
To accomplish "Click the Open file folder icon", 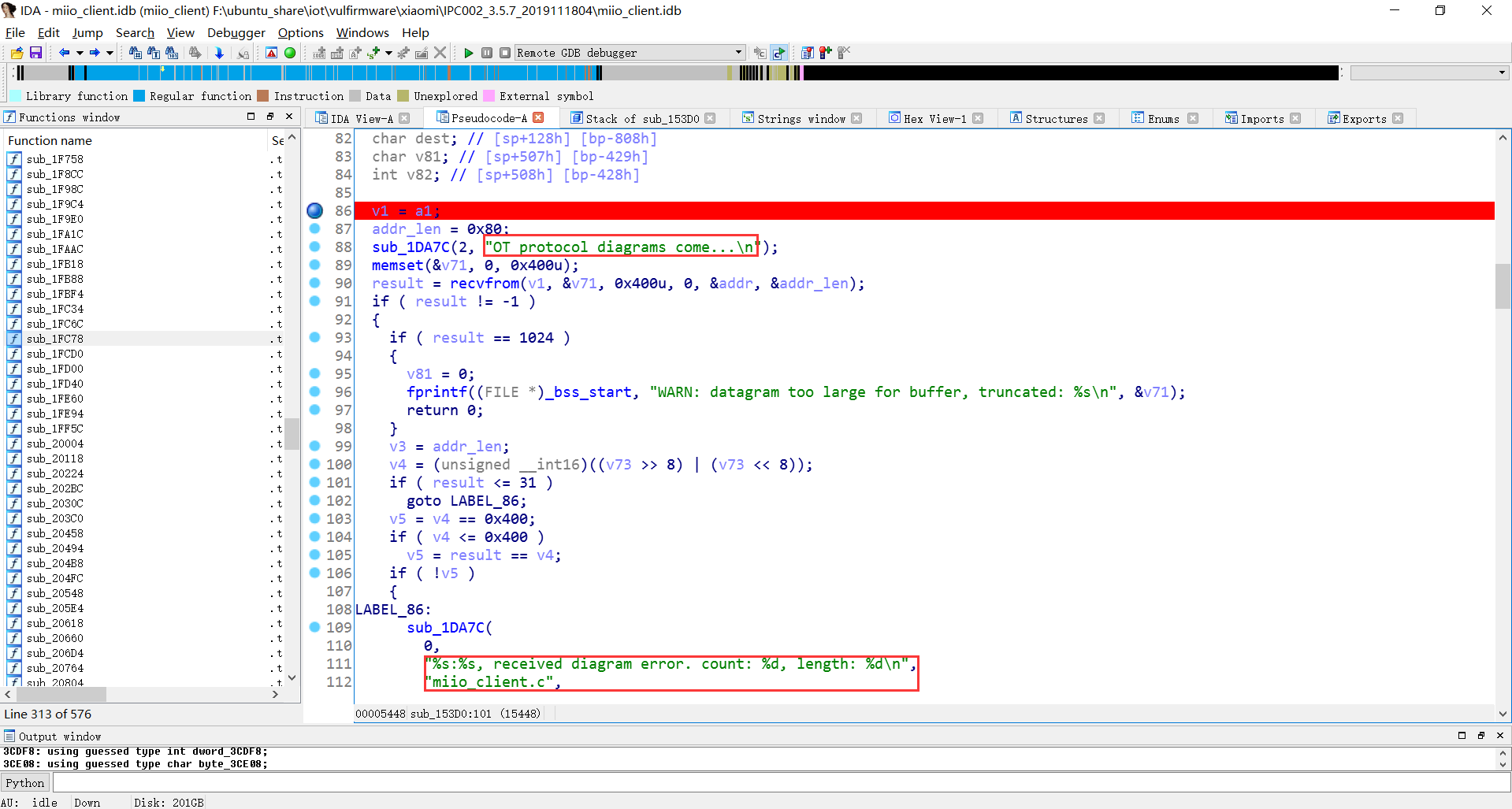I will (x=17, y=53).
